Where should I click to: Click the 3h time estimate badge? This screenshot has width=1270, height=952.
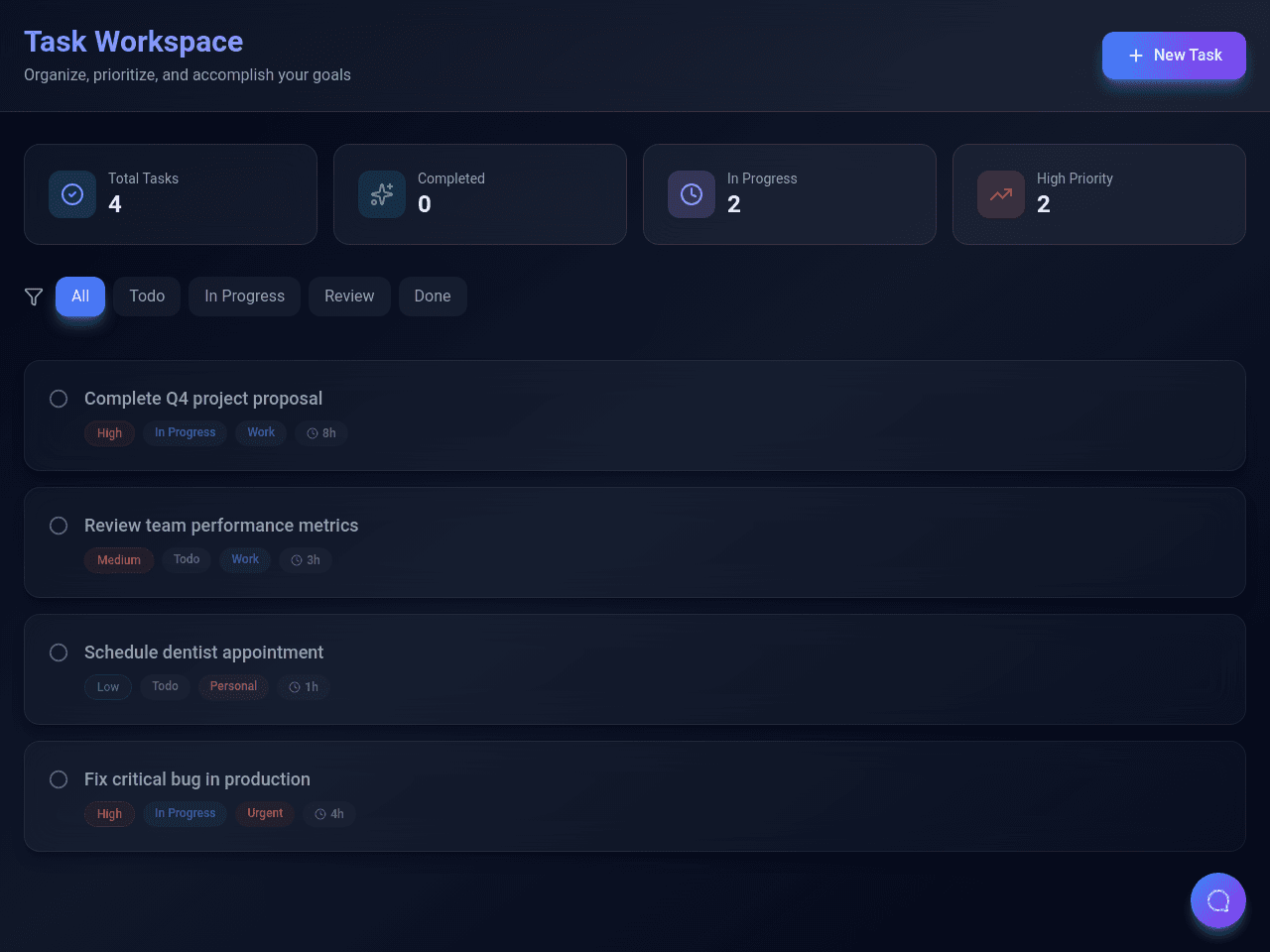pos(306,560)
